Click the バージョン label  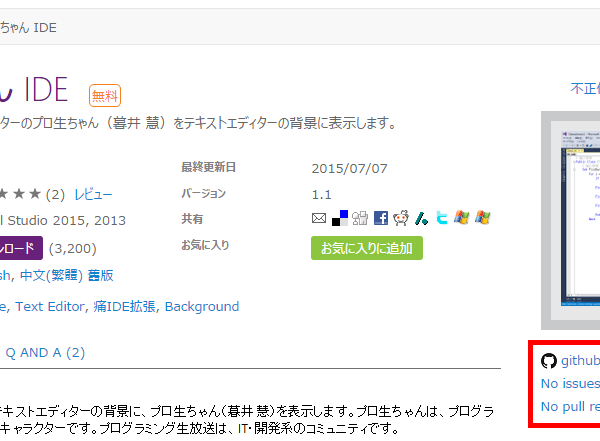(204, 193)
